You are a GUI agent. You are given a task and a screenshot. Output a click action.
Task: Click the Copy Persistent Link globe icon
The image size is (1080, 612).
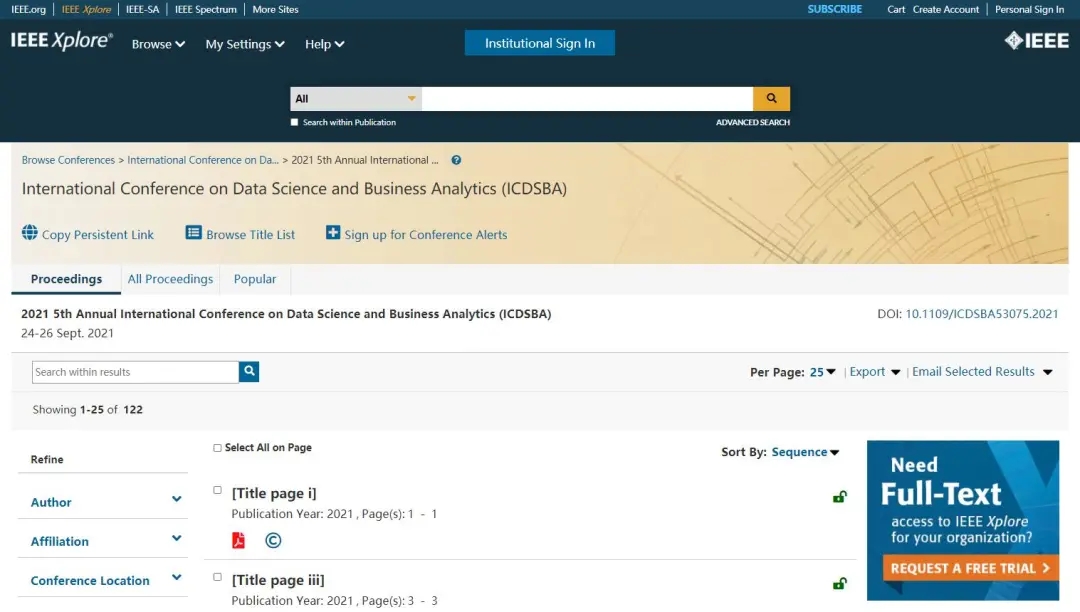(30, 233)
